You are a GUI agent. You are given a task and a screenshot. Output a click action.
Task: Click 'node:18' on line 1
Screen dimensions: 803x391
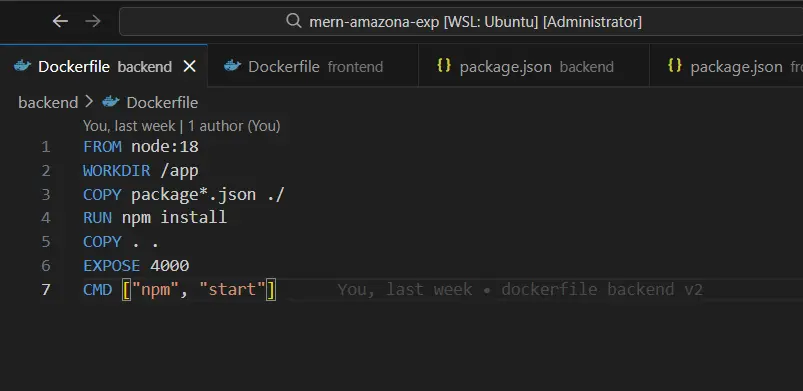point(165,147)
